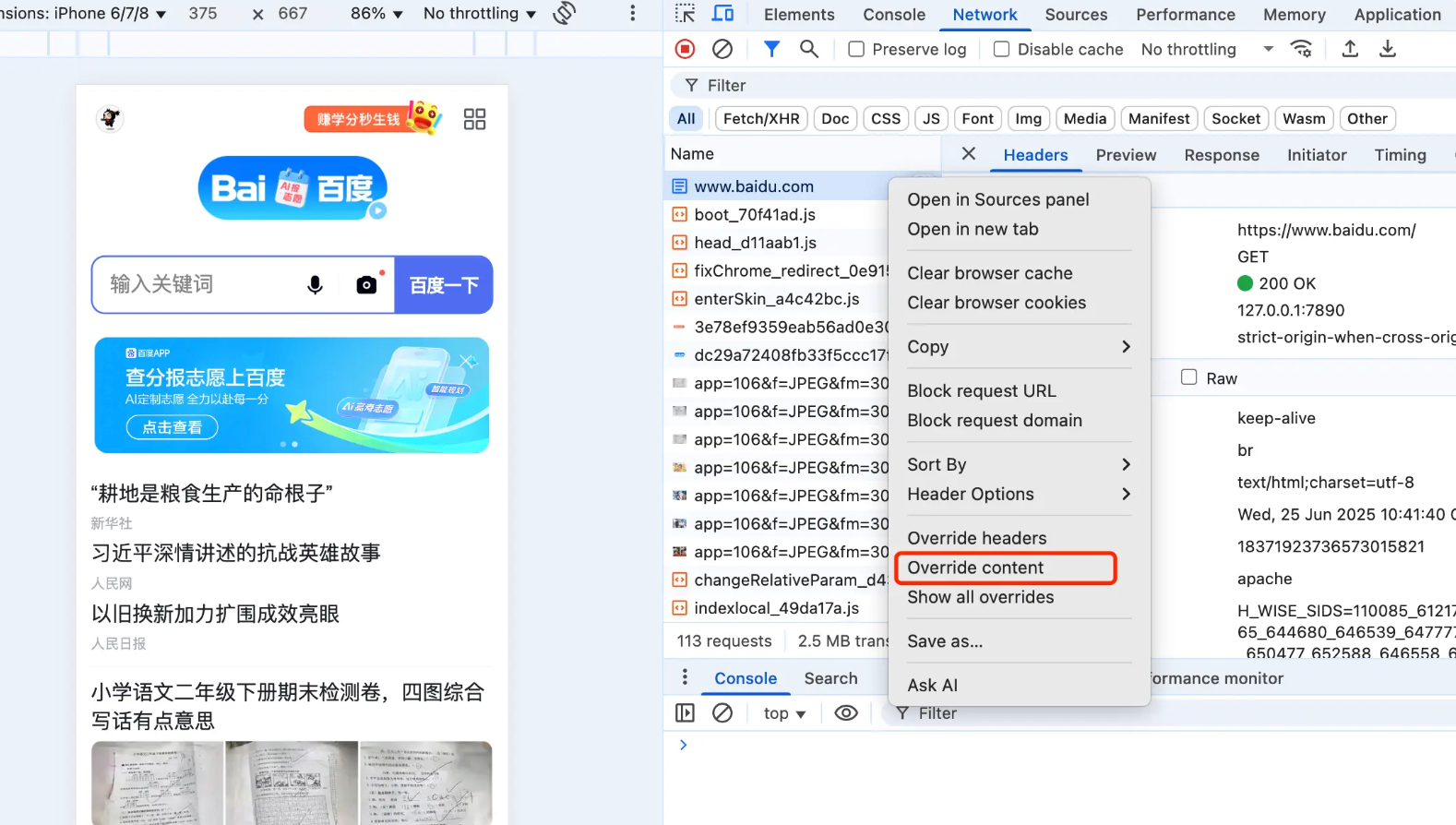Enable Preserve log checkbox
This screenshot has width=1456, height=825.
[856, 49]
